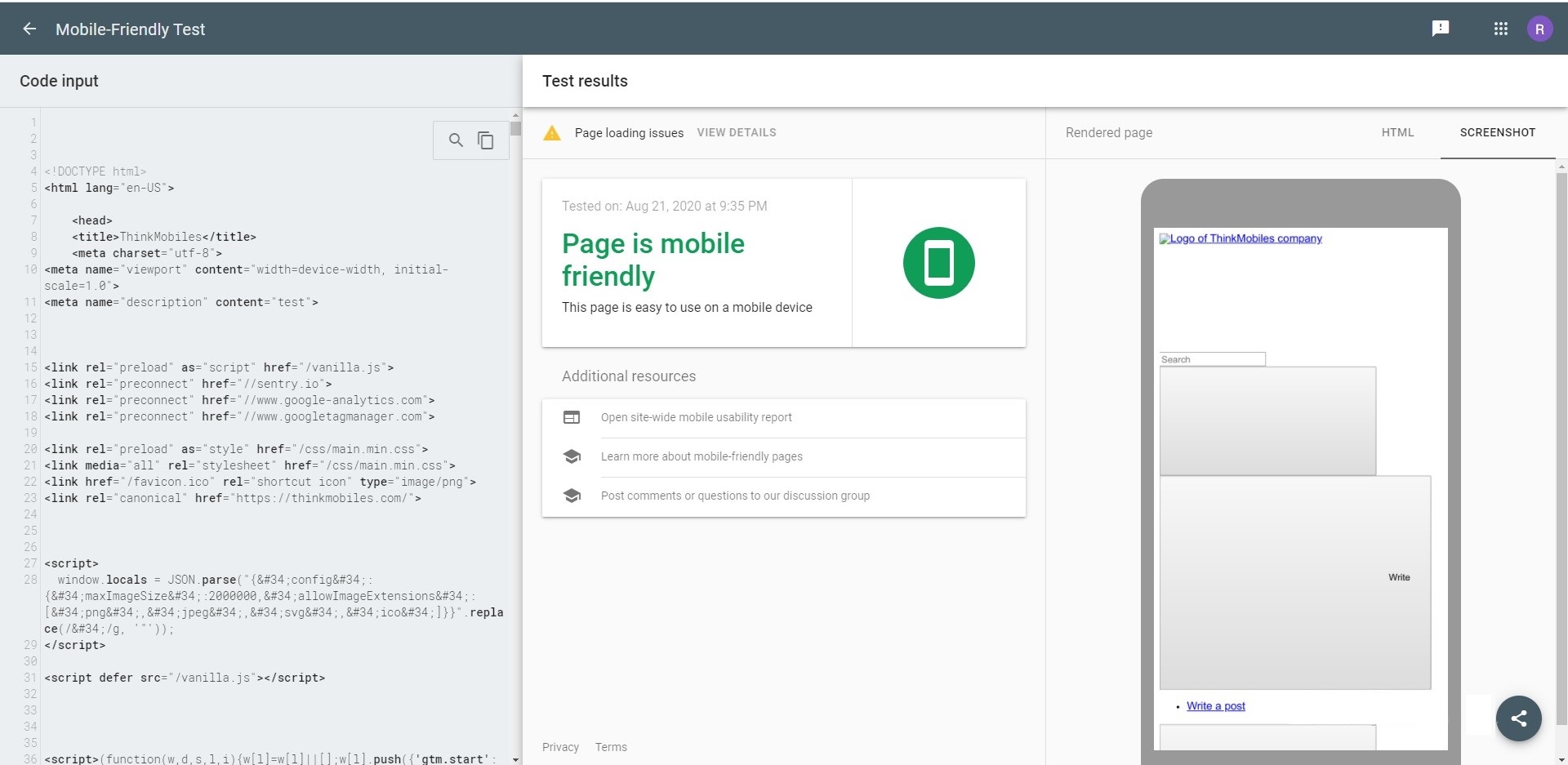
Task: Click the 'Test results' panel heading
Action: pos(585,81)
